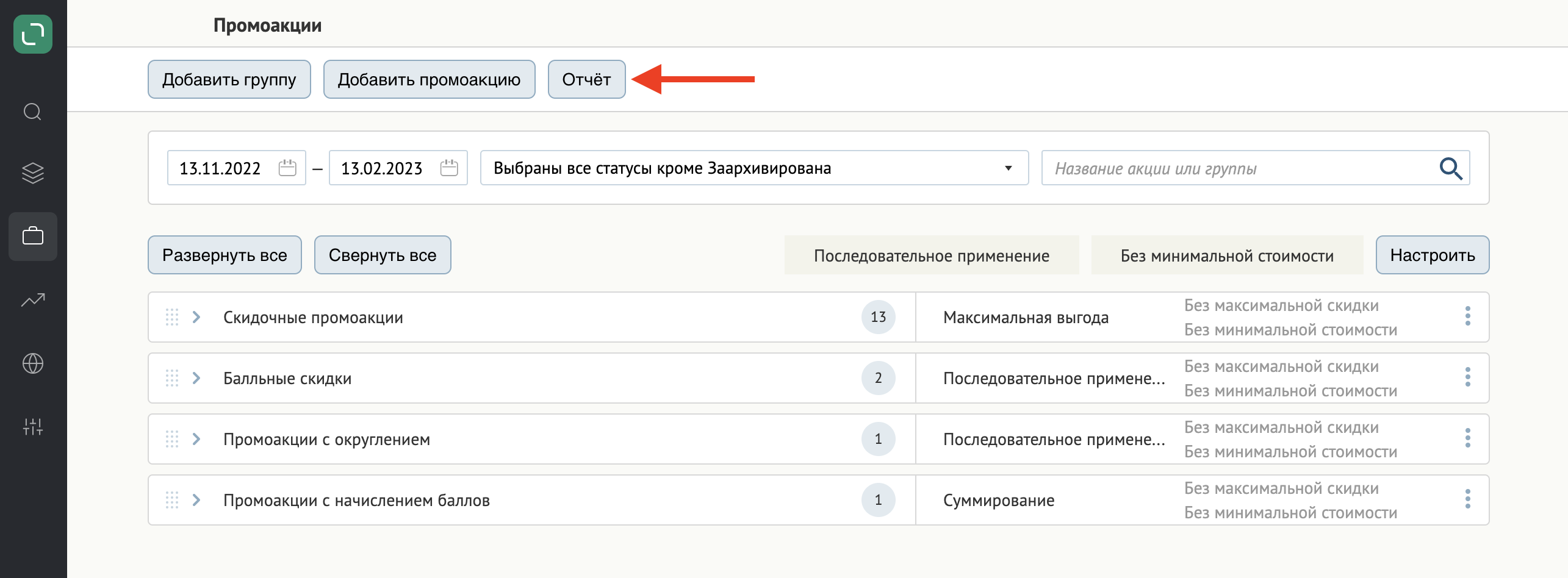Click the green app logo icon
Viewport: 1568px width, 578px height.
coord(33,34)
